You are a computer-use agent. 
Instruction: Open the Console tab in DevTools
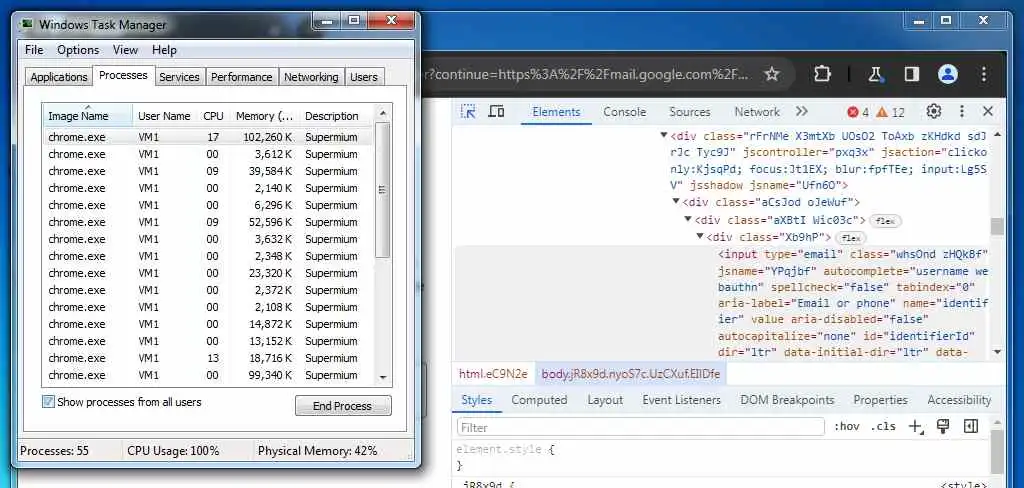(x=624, y=112)
